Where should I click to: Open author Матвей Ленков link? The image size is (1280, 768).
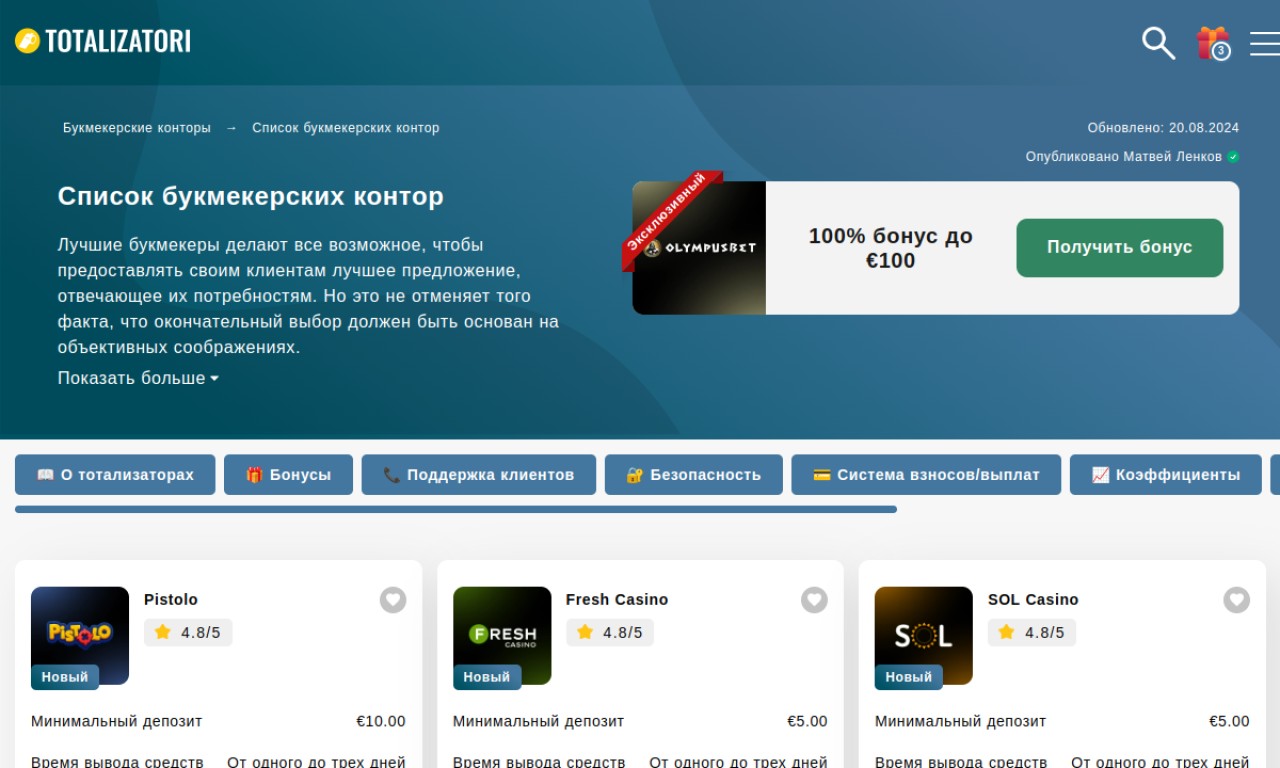pos(1172,157)
